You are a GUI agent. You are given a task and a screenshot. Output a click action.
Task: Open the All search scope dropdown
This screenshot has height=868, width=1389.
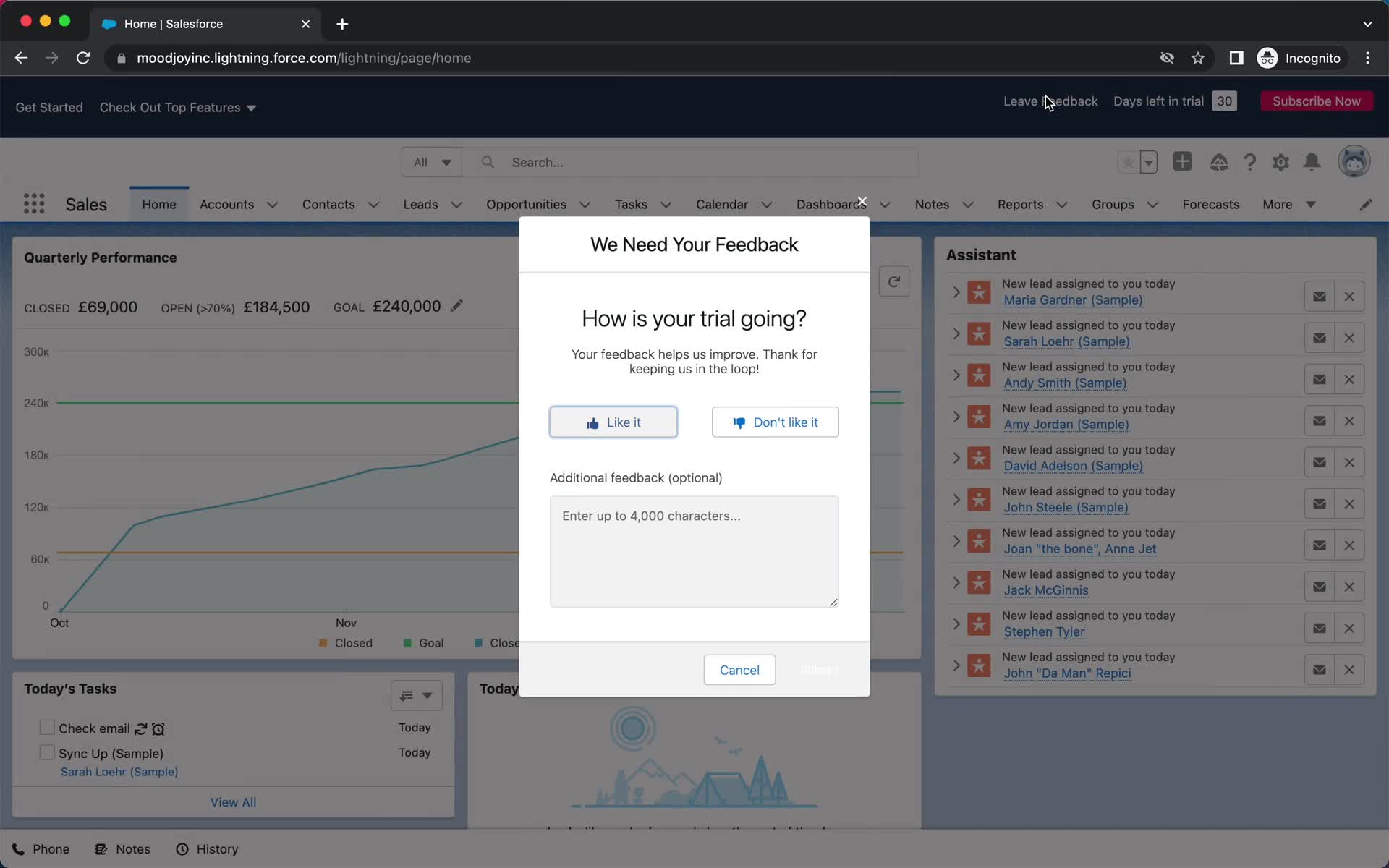point(432,162)
